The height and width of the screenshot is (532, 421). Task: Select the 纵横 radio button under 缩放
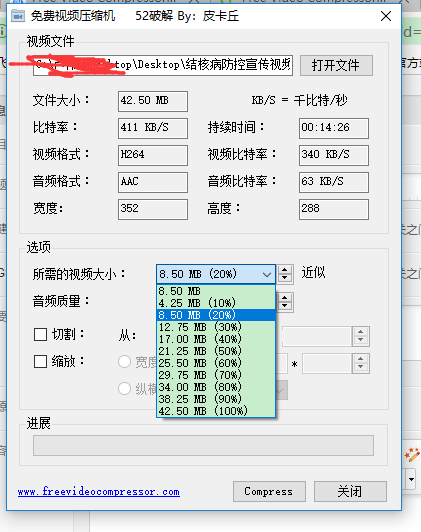[x=125, y=388]
